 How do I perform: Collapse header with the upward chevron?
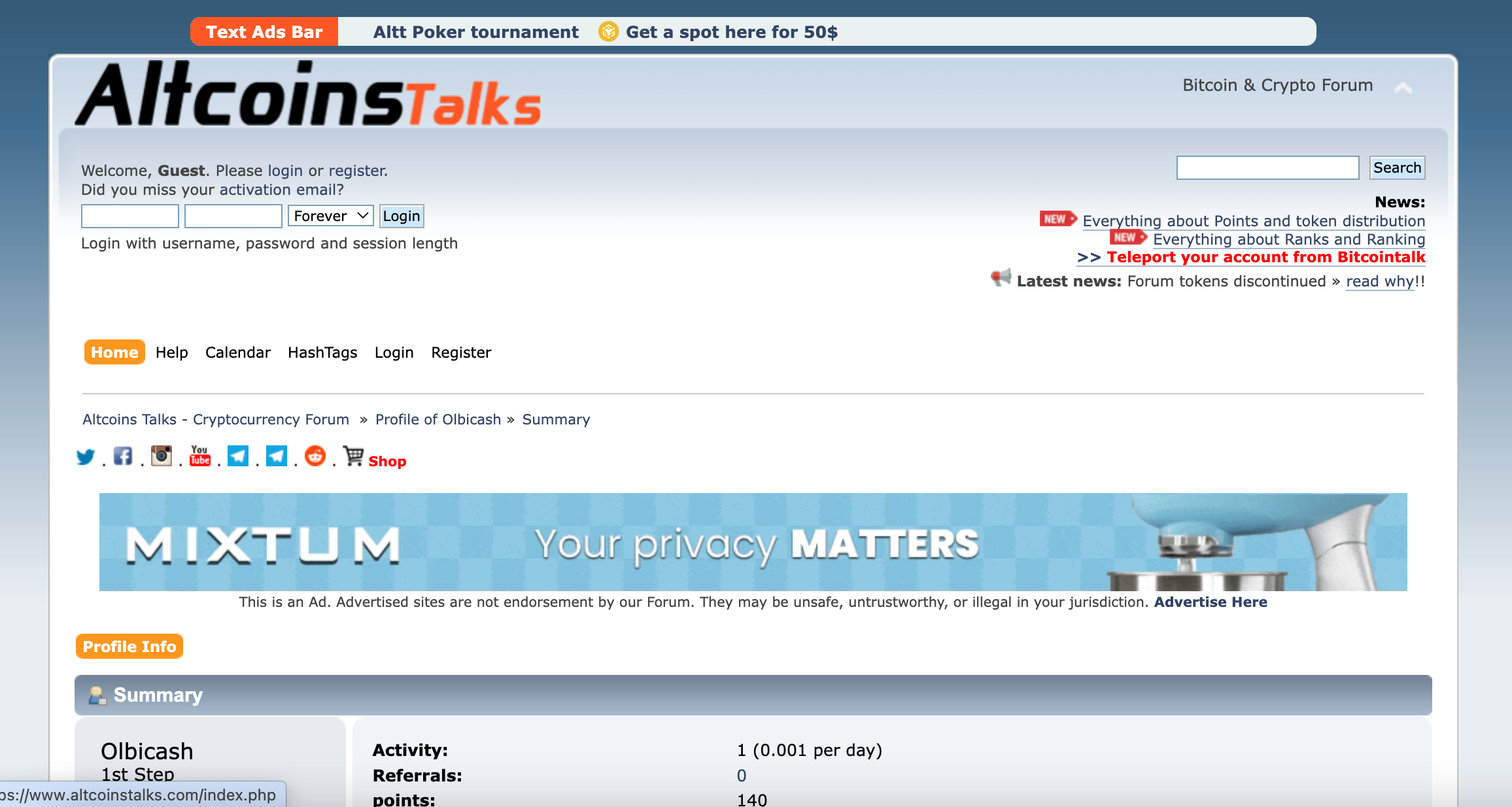pos(1403,88)
